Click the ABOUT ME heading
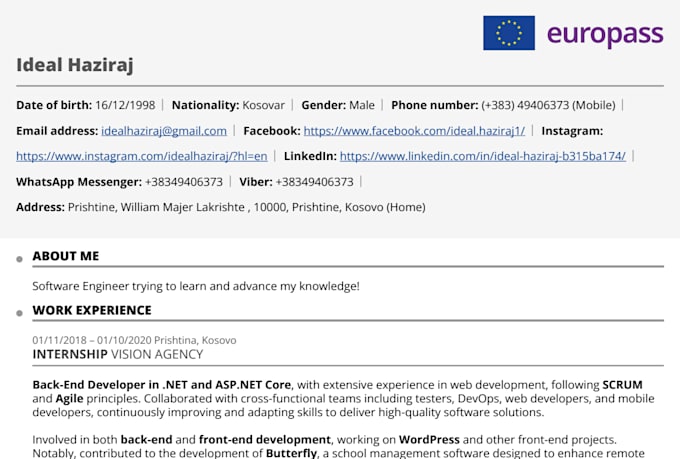The width and height of the screenshot is (680, 459). point(65,256)
